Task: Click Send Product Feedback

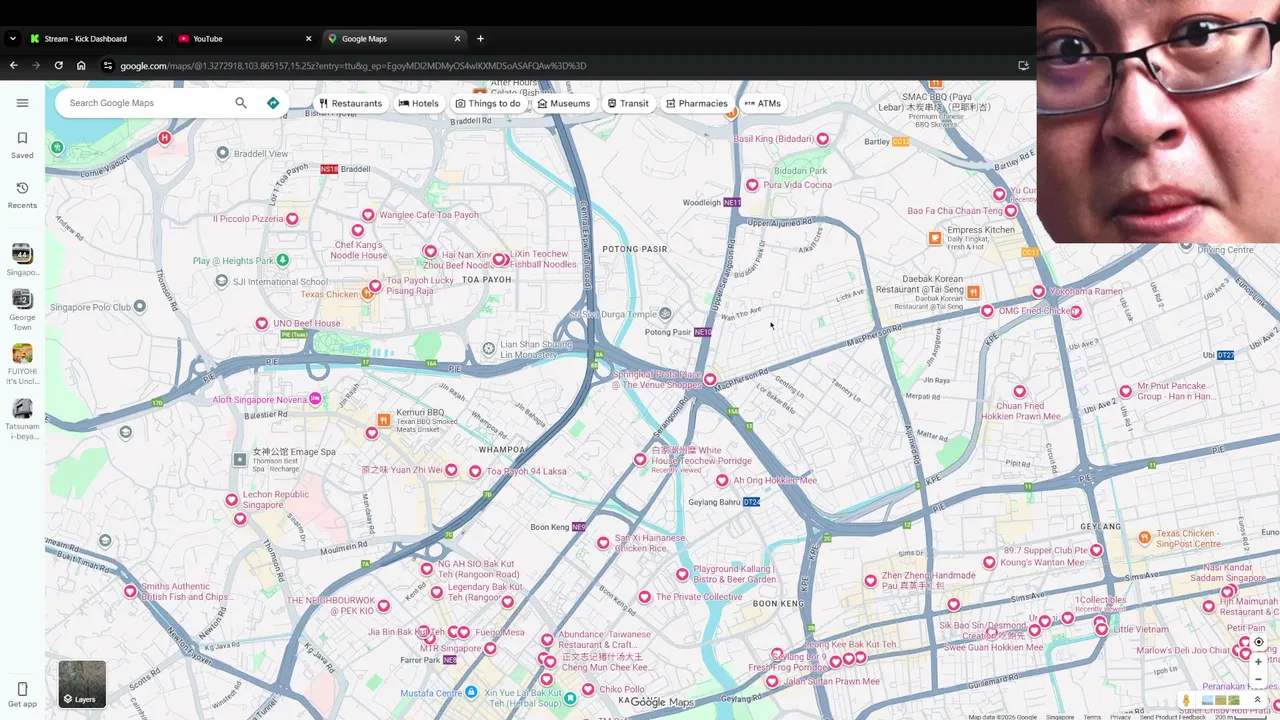Action: coord(1172,717)
